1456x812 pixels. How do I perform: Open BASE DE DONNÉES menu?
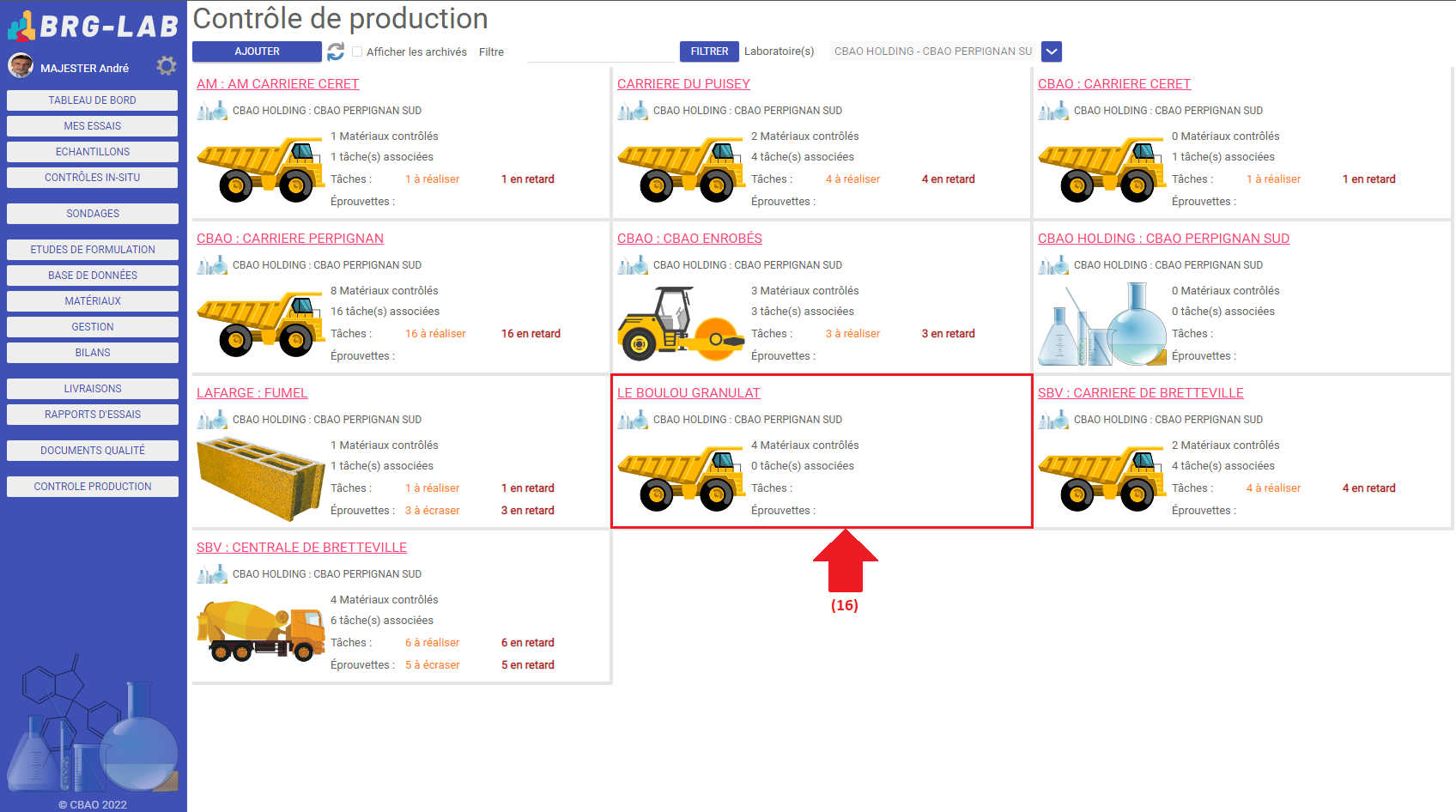93,276
